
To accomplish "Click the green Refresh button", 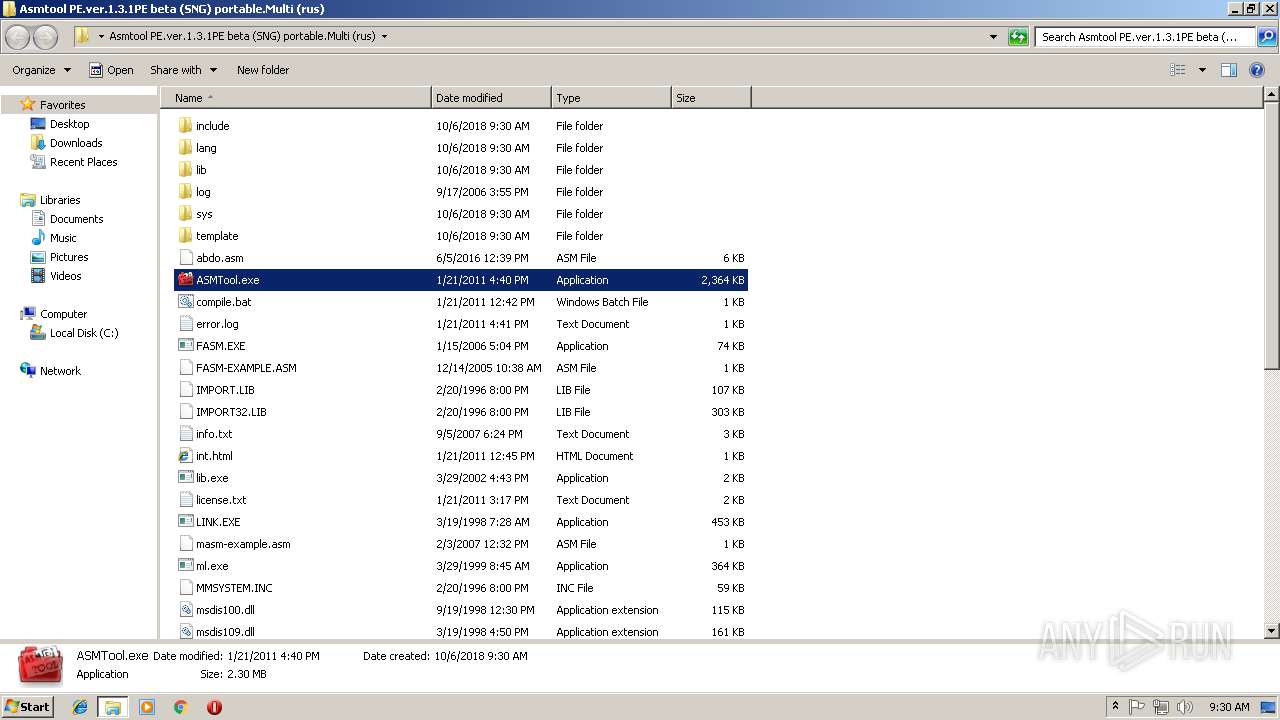I will point(1018,37).
